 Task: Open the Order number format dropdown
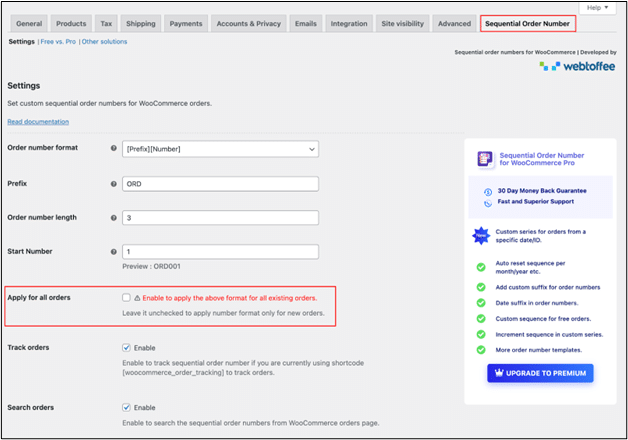(220, 149)
